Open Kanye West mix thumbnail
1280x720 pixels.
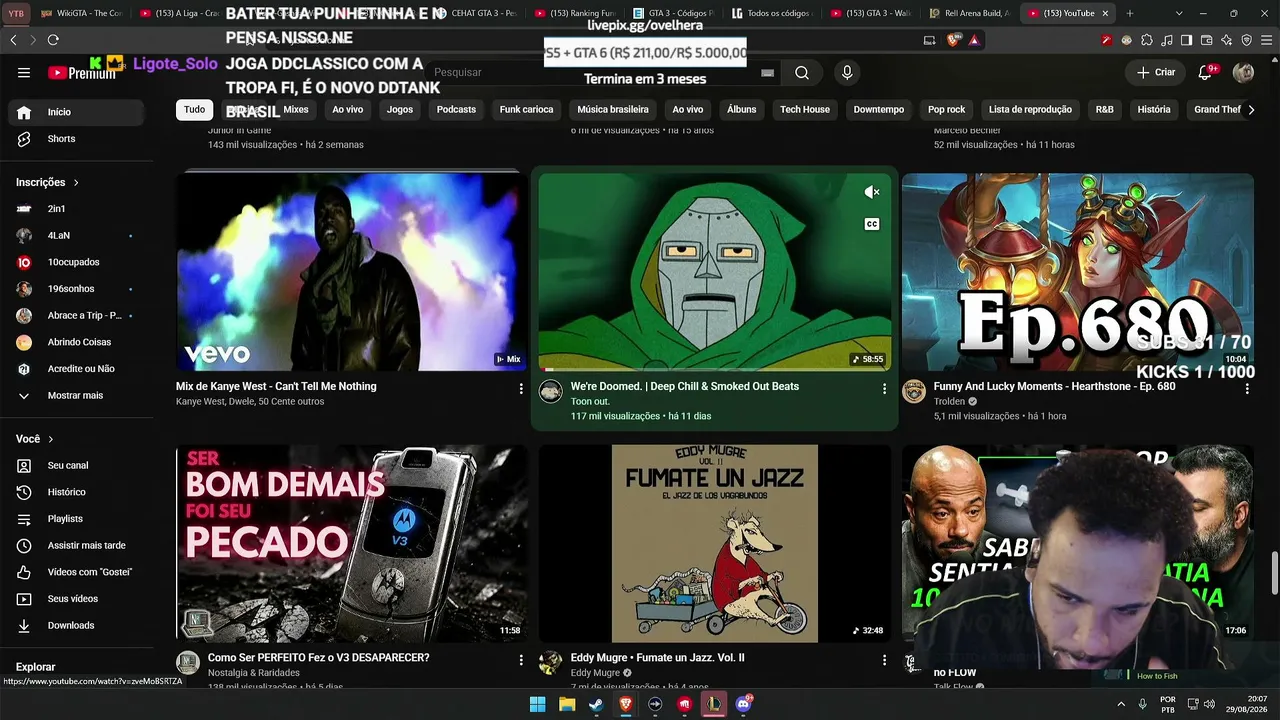pyautogui.click(x=351, y=272)
